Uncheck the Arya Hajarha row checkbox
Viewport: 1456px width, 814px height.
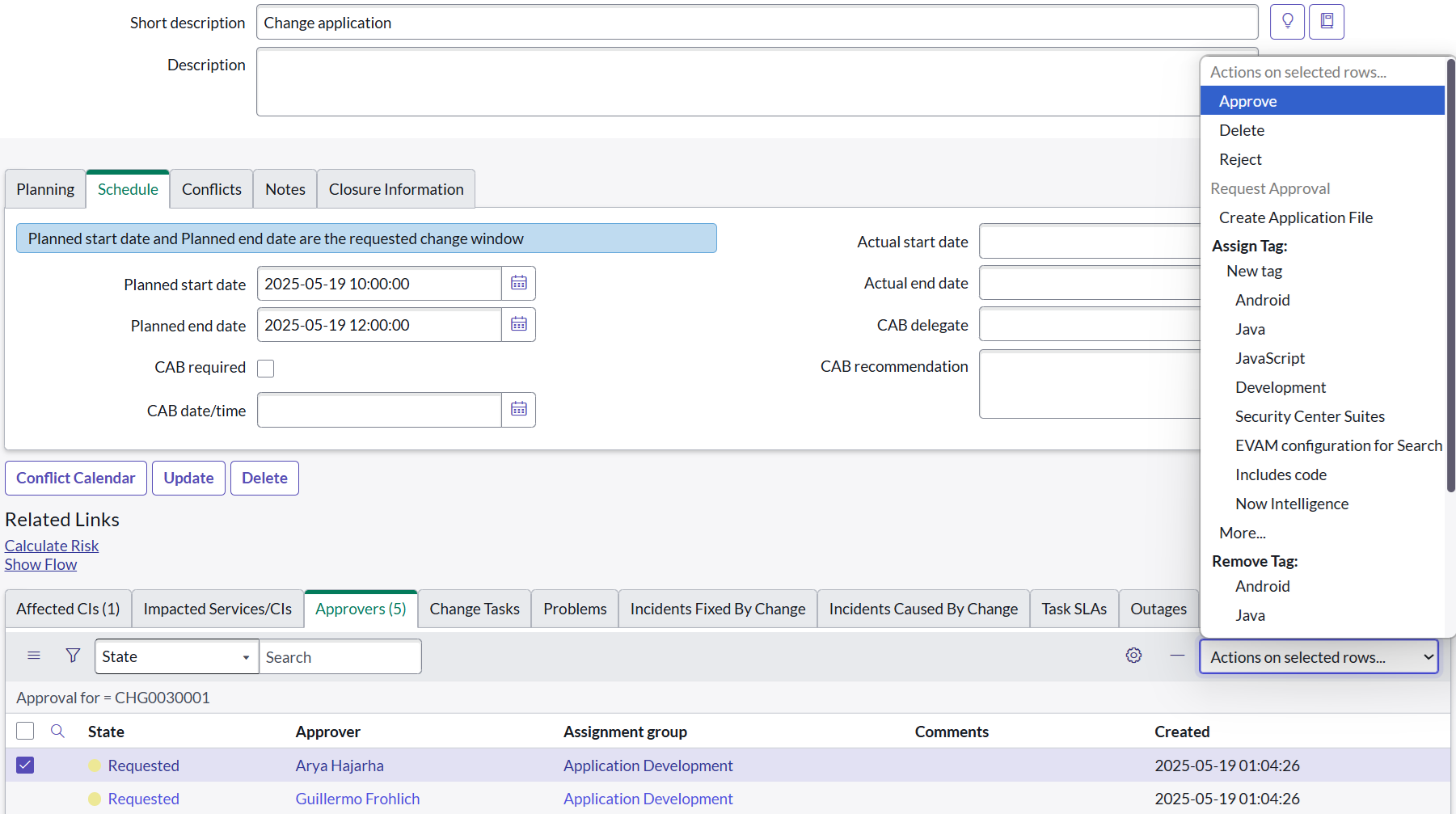[25, 765]
